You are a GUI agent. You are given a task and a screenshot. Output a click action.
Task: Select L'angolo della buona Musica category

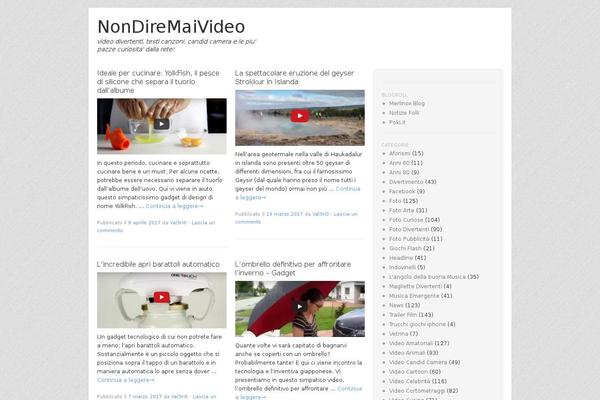(x=427, y=277)
